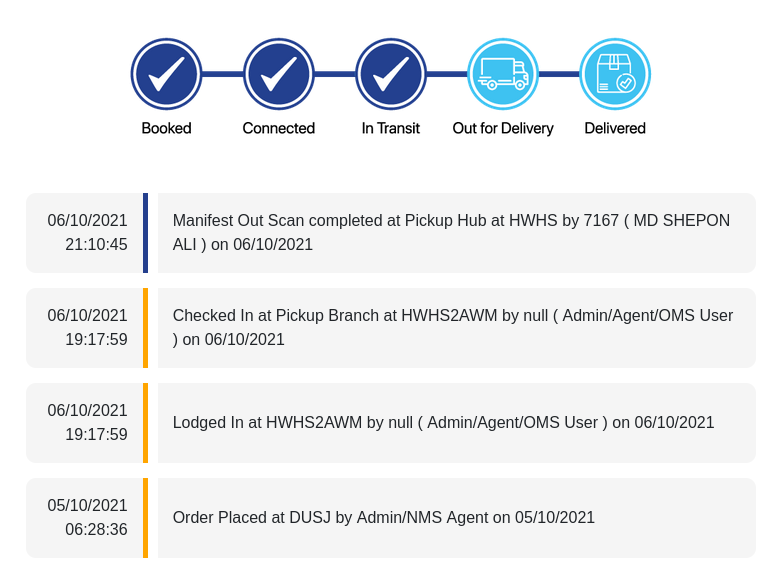783x582 pixels.
Task: Click the orange marker bar beside Order Placed
Action: point(145,517)
